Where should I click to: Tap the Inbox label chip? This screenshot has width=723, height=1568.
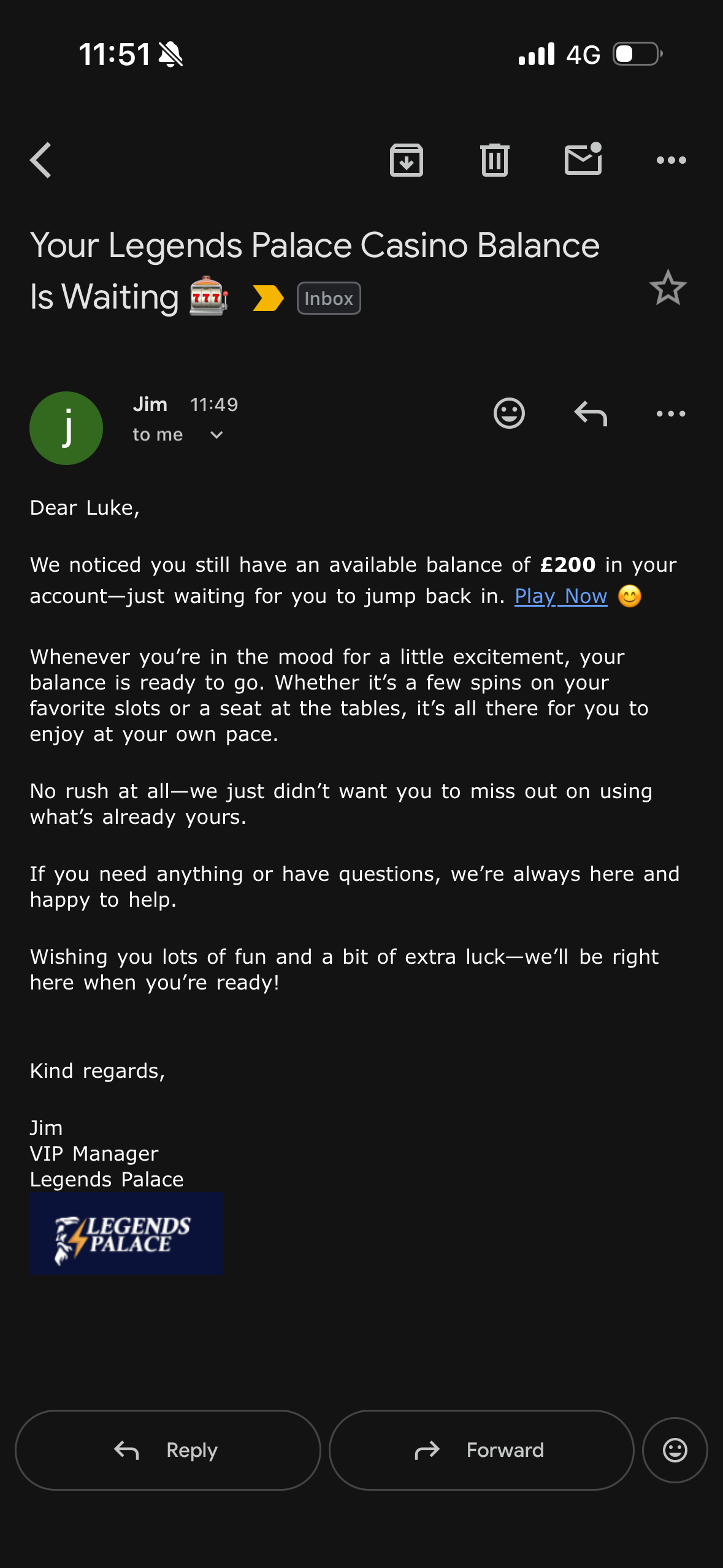[x=329, y=299]
